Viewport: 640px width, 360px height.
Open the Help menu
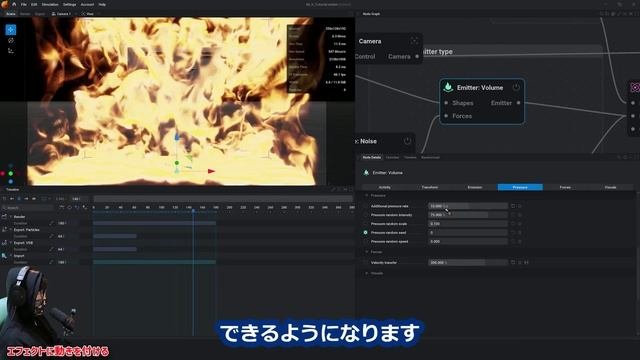click(x=102, y=4)
